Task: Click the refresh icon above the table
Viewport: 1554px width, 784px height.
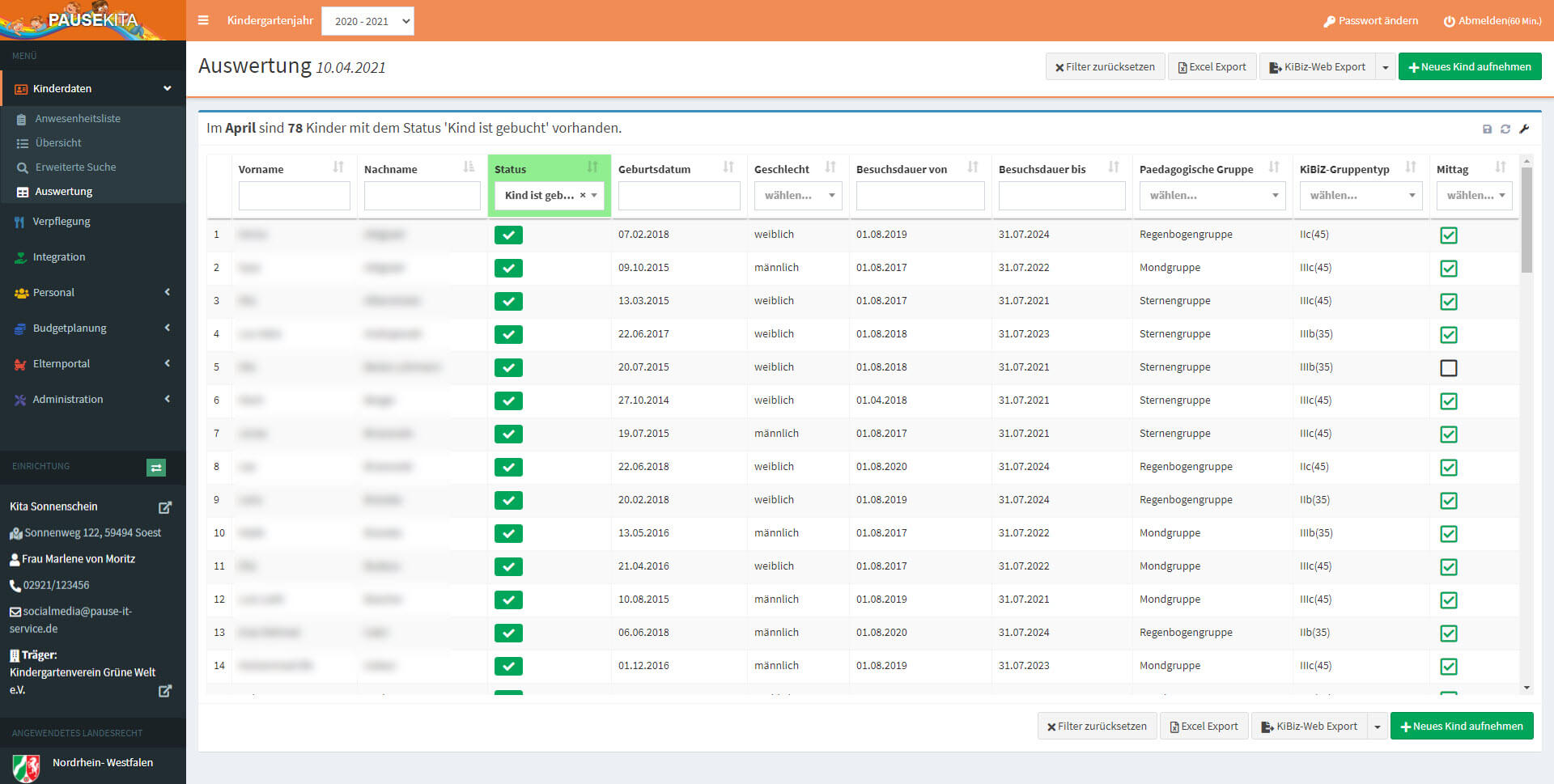Action: pyautogui.click(x=1505, y=129)
